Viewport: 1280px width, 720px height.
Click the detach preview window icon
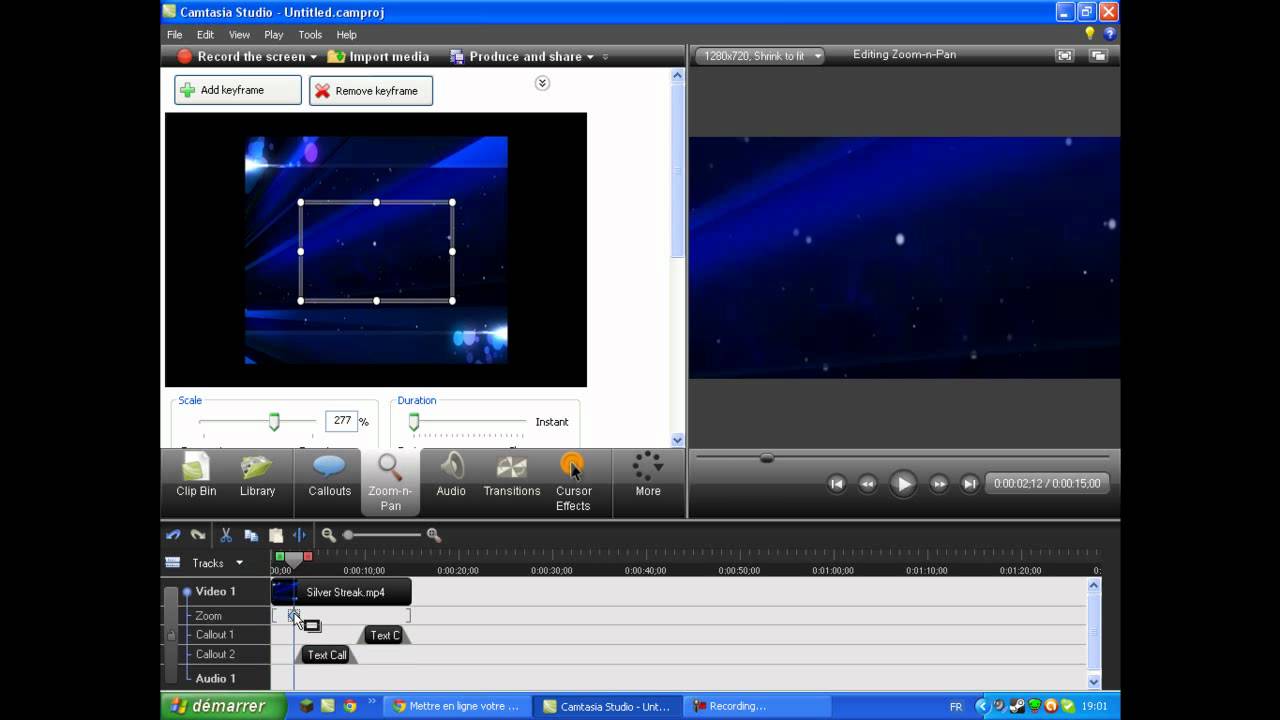coord(1098,56)
